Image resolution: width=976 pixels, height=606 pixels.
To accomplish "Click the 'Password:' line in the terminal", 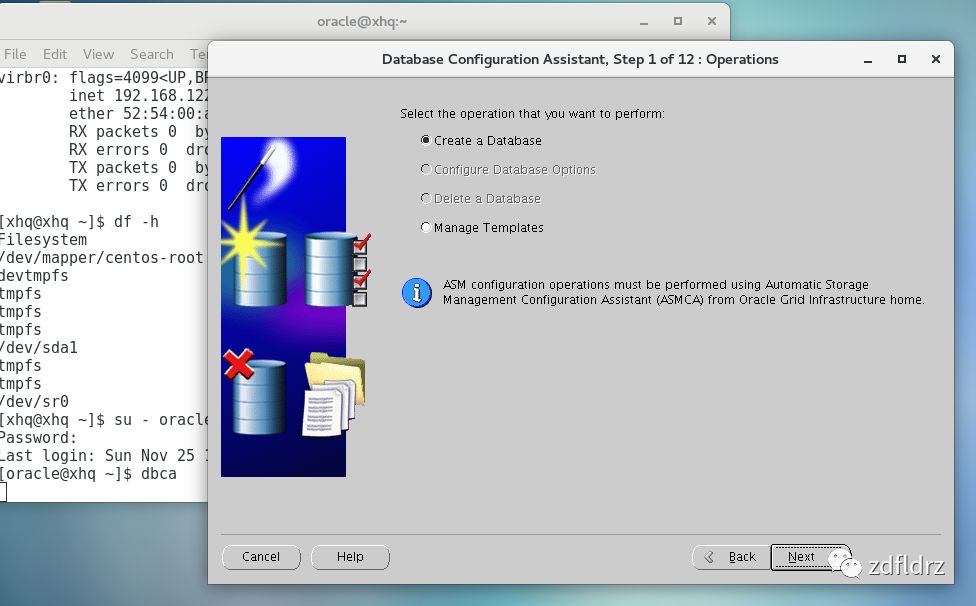I will tap(39, 438).
